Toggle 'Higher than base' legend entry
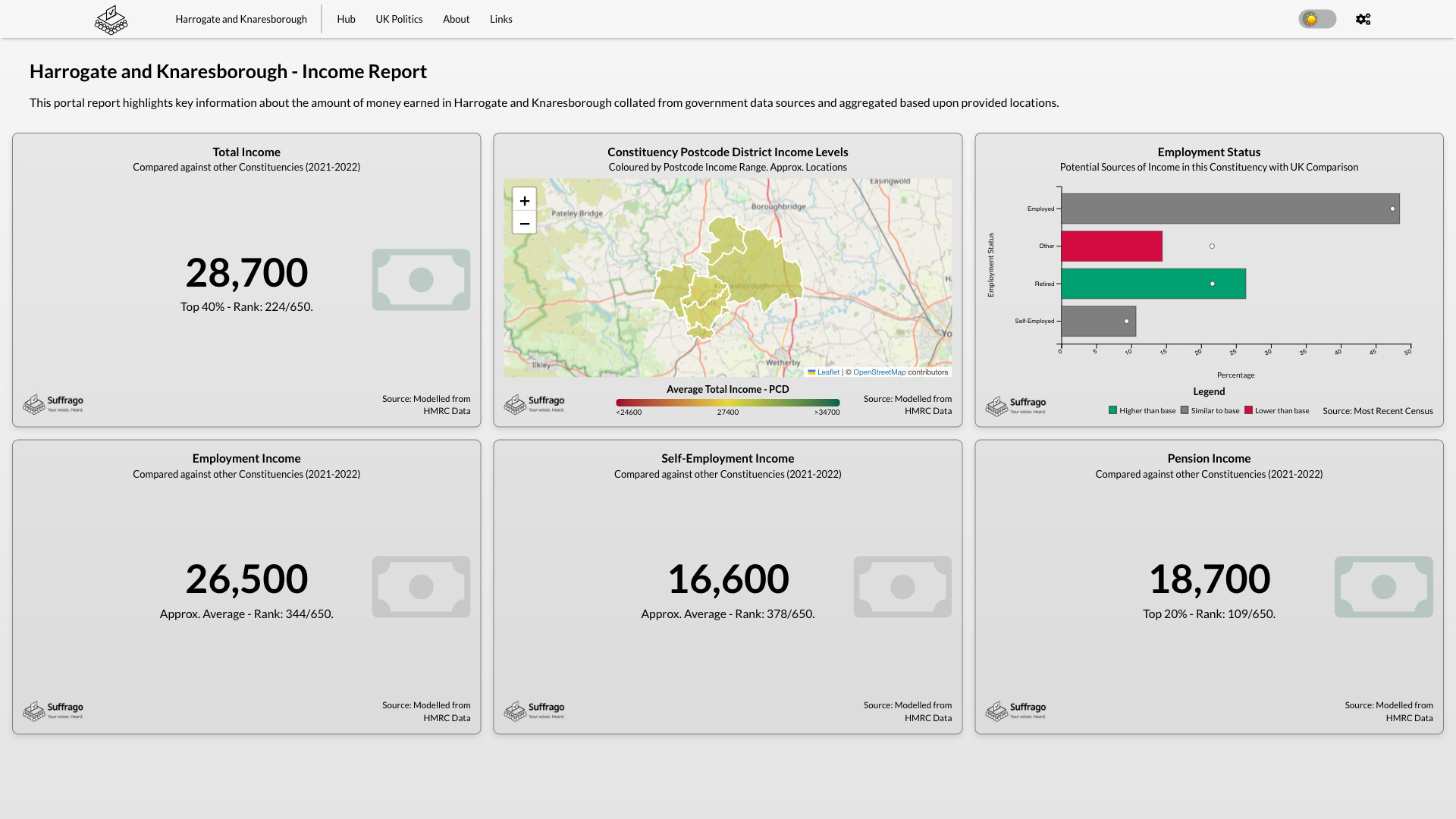This screenshot has height=819, width=1456. (x=1141, y=410)
